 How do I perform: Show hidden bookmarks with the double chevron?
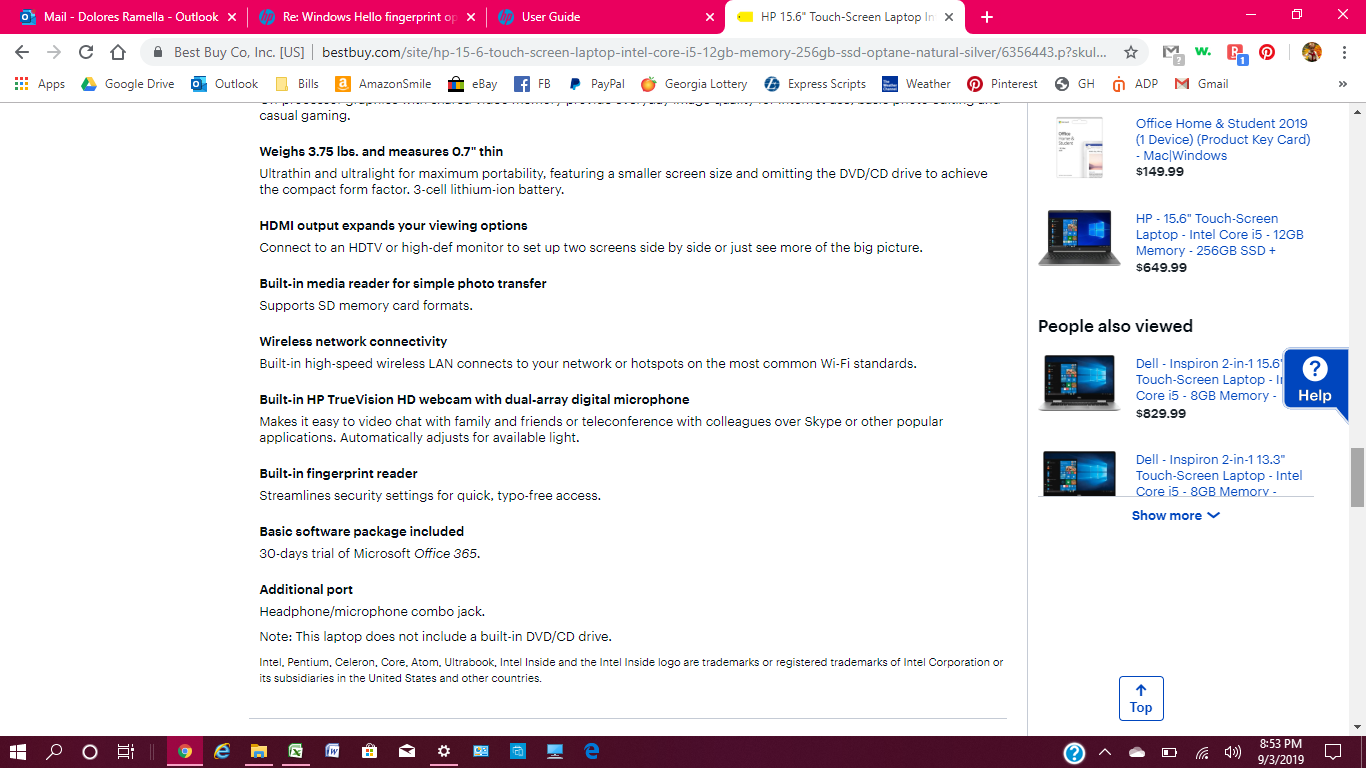(1342, 84)
